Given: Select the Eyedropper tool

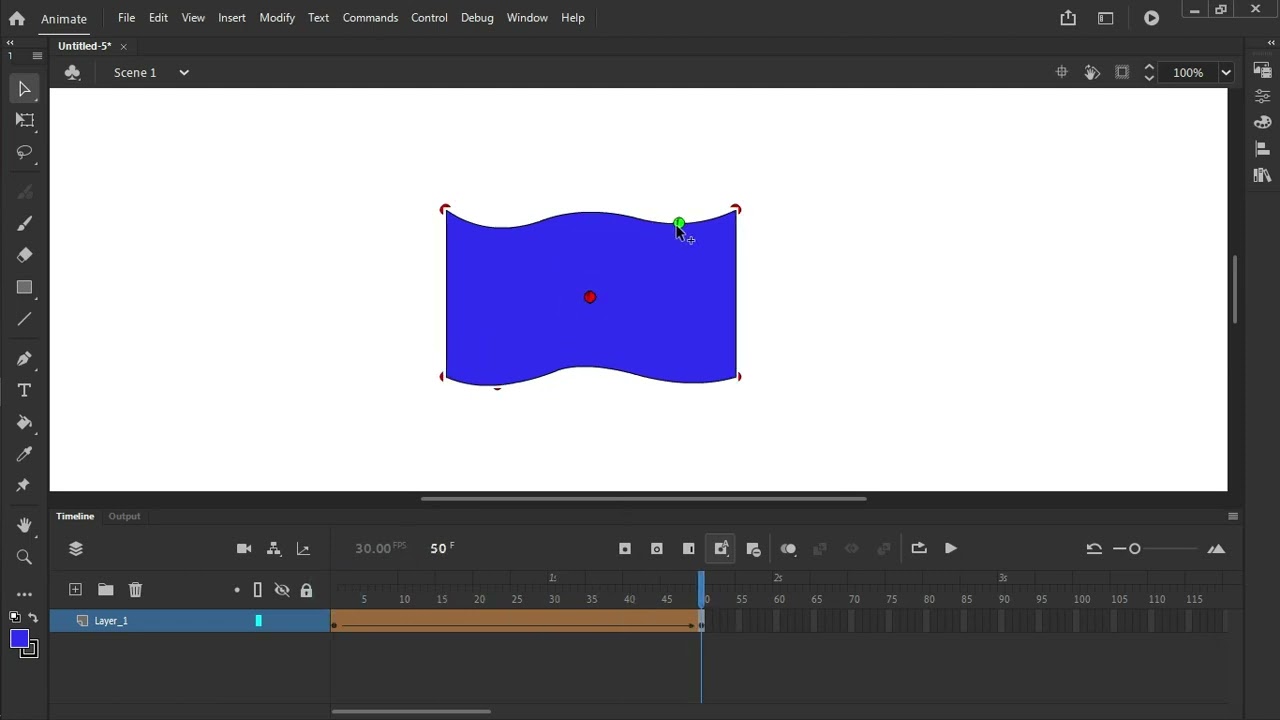Looking at the screenshot, I should point(24,454).
